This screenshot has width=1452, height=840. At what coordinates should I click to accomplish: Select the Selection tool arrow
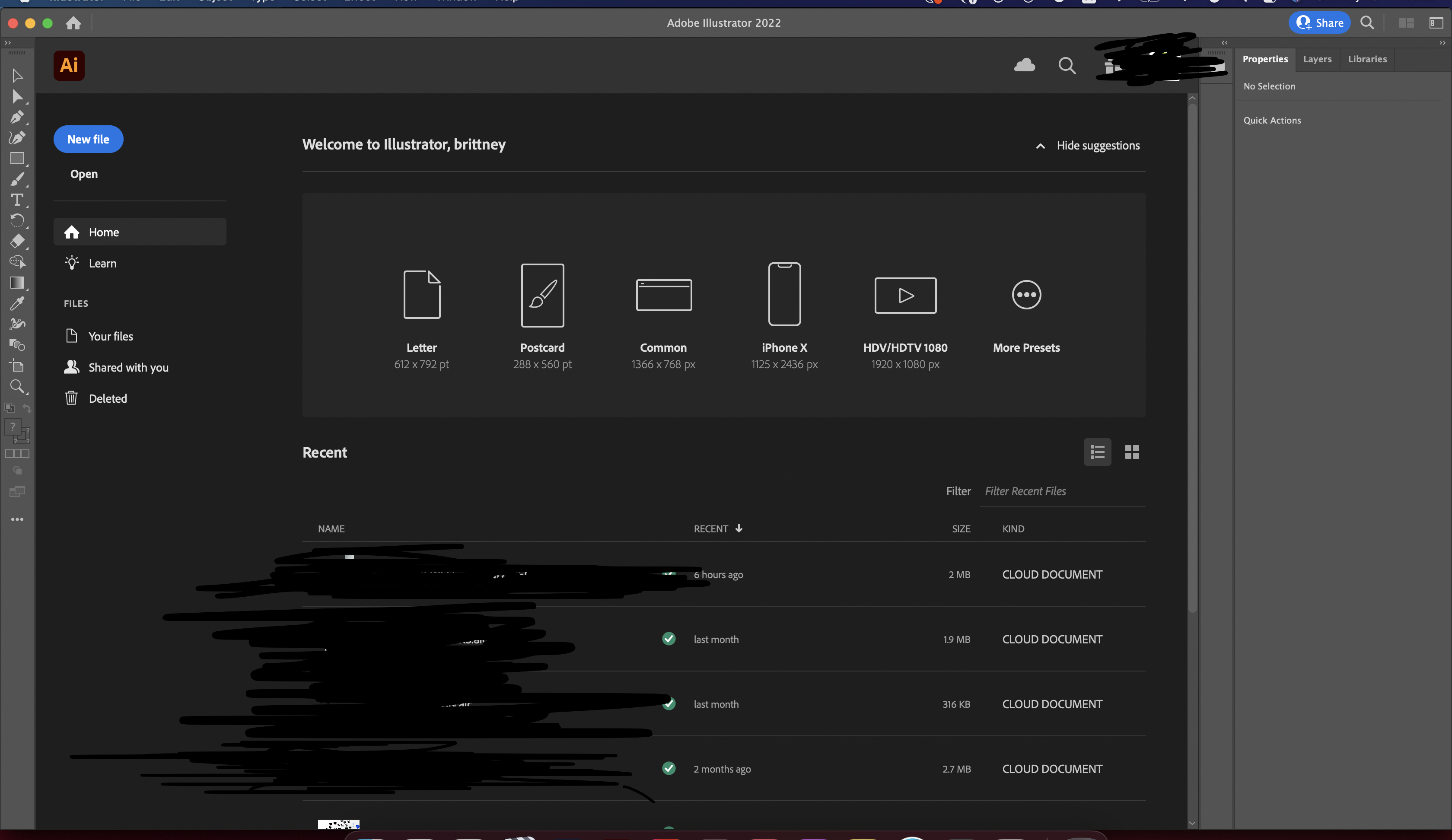coord(17,76)
